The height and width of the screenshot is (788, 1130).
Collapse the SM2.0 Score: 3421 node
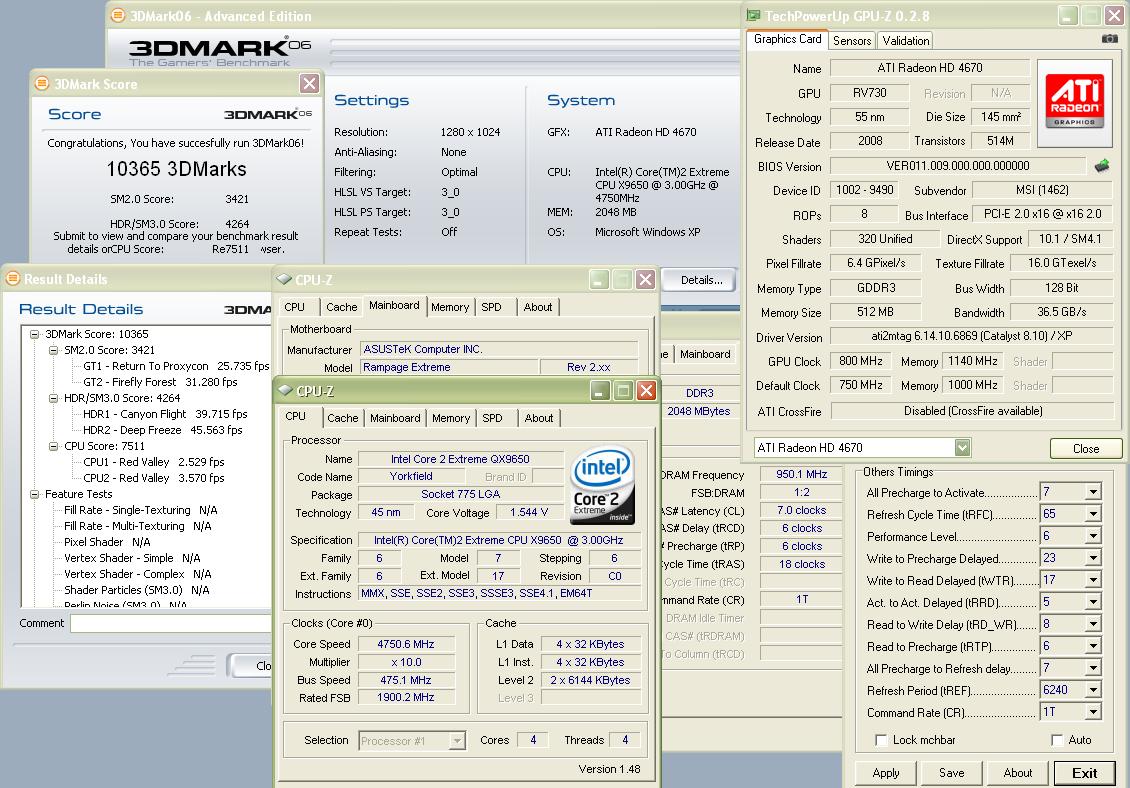tap(53, 350)
